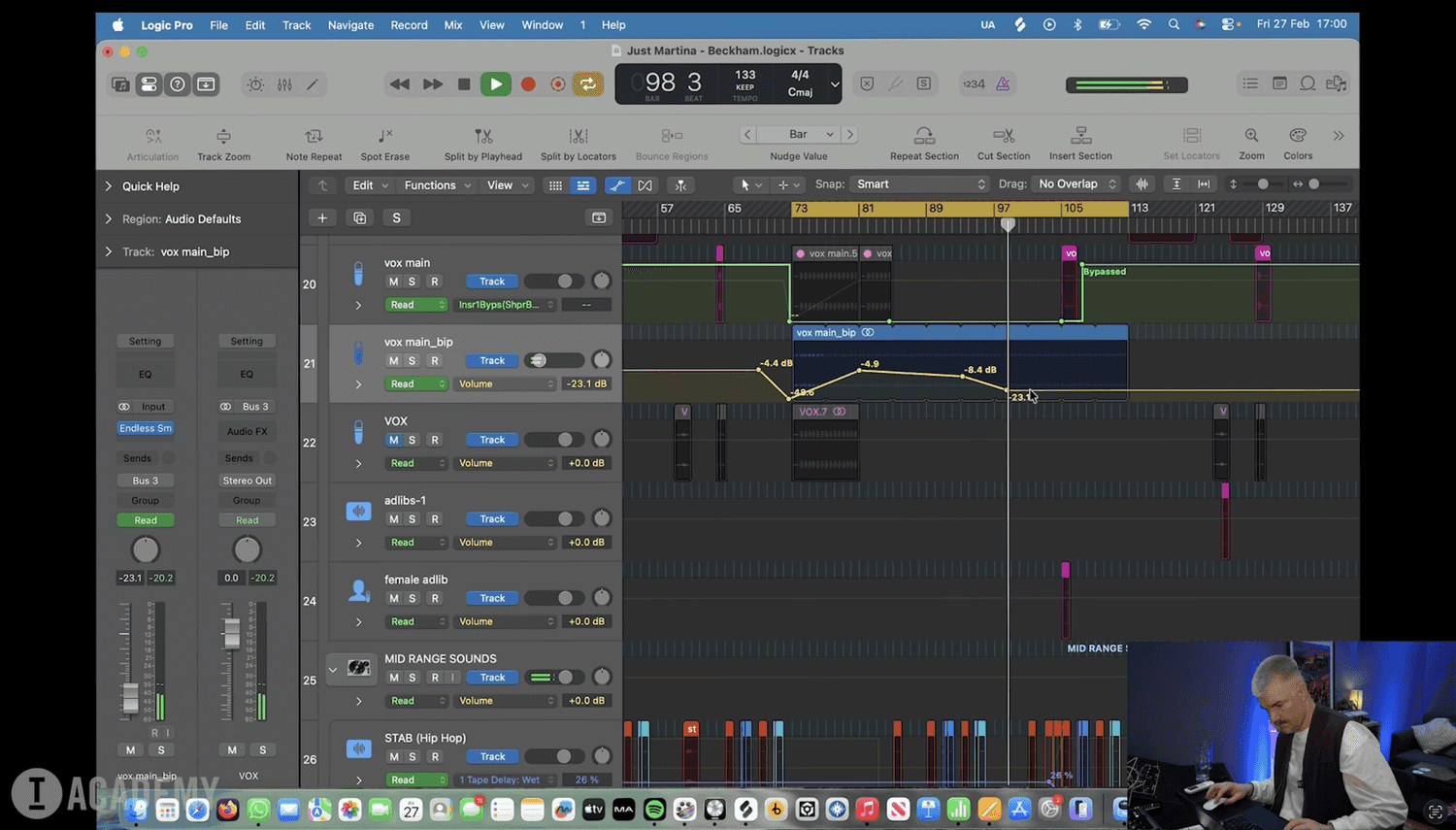Open the Drag No Overlap dropdown
The width and height of the screenshot is (1456, 830).
pos(1076,184)
